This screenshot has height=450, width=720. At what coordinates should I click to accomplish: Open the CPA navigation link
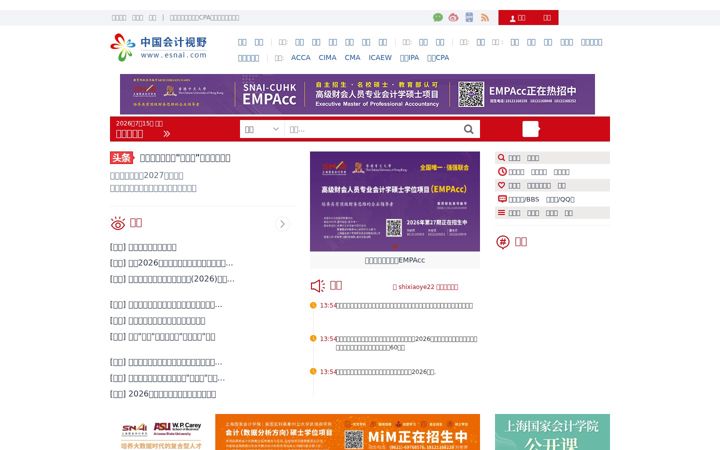point(438,57)
